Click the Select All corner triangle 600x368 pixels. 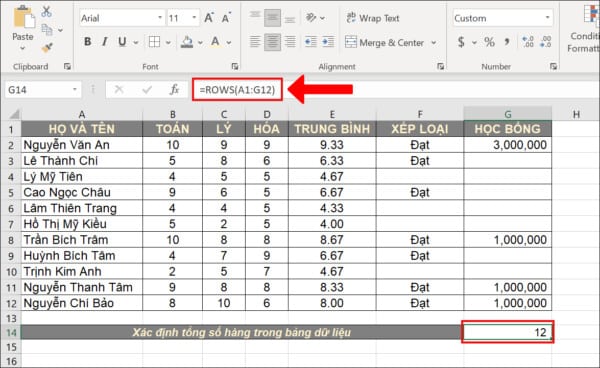(x=14, y=114)
